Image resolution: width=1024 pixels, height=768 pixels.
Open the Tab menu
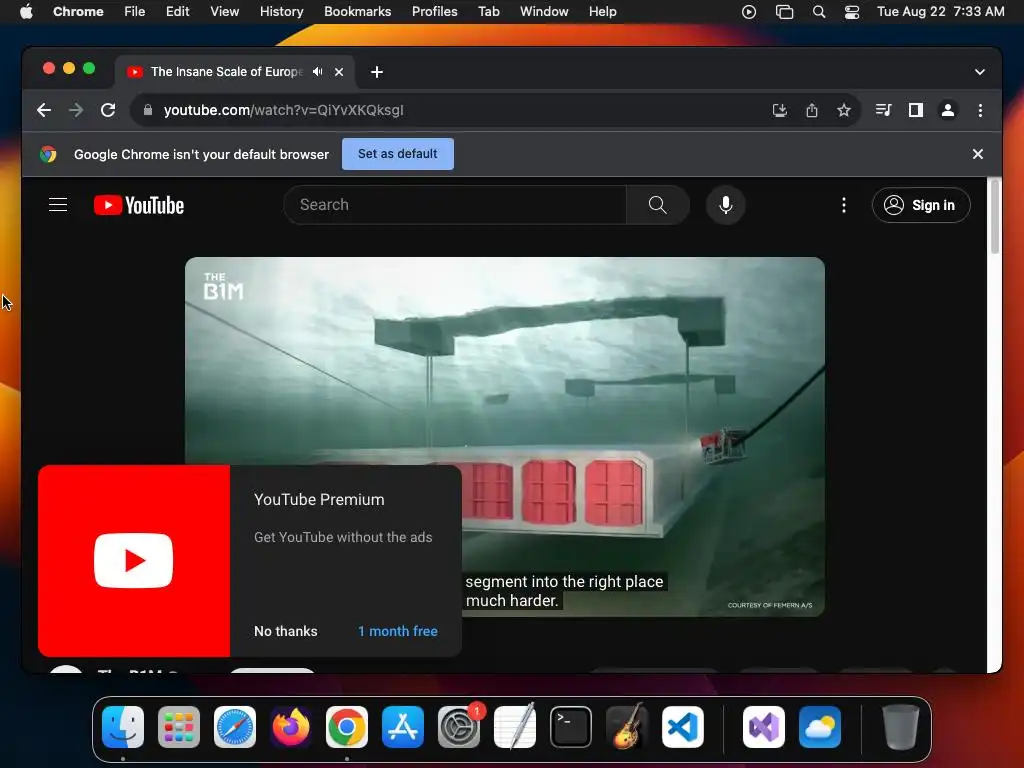coord(488,12)
